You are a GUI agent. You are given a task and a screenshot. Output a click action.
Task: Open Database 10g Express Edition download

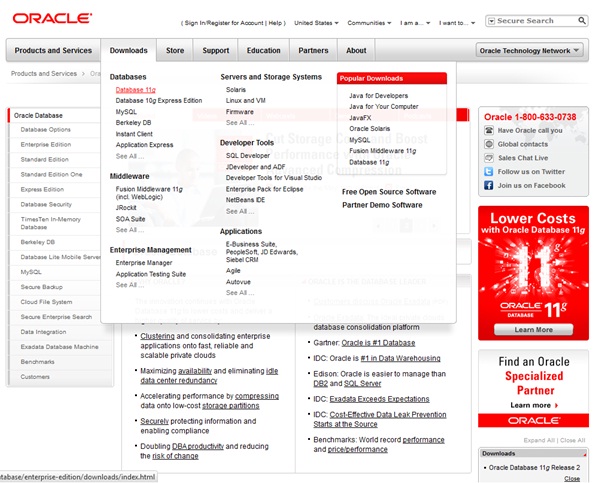click(159, 101)
